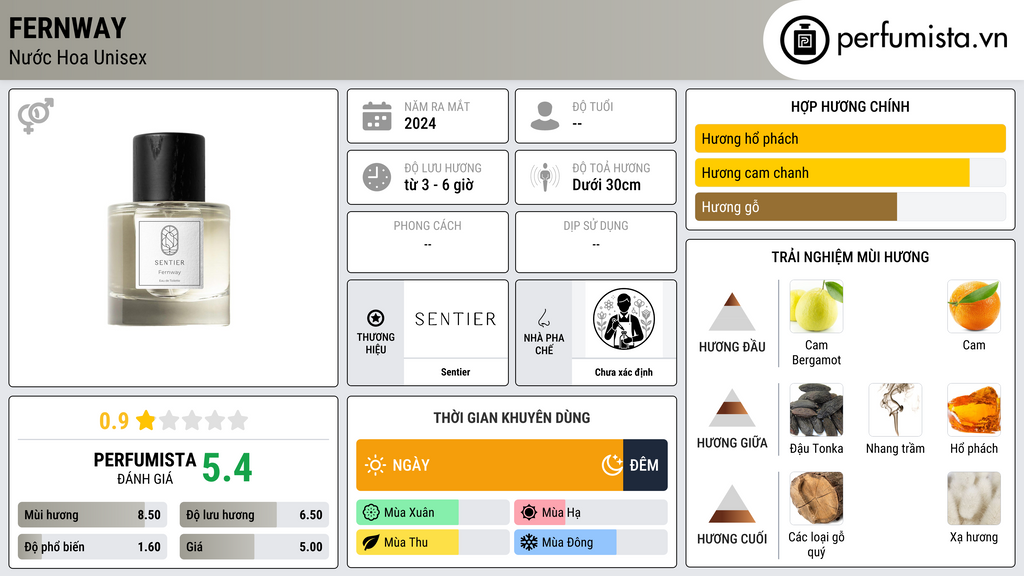Screen dimensions: 1024x576
Task: Open the Cam Bergamot note image
Action: coord(816,306)
